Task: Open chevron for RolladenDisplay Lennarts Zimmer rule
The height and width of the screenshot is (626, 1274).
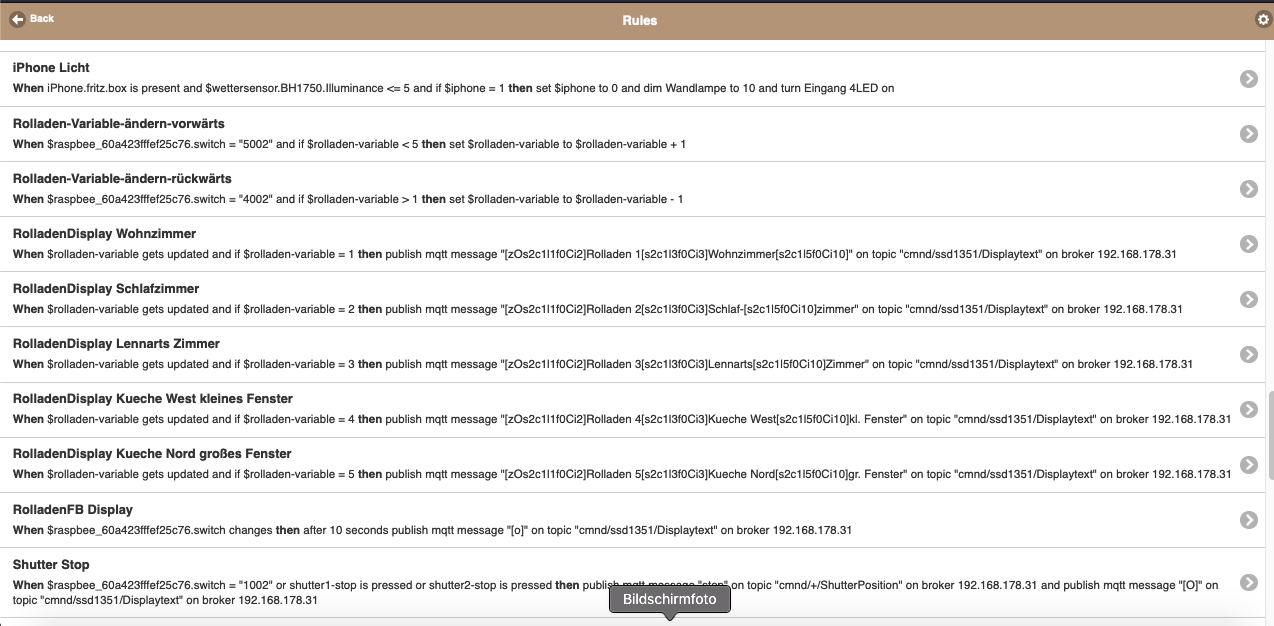Action: point(1248,353)
